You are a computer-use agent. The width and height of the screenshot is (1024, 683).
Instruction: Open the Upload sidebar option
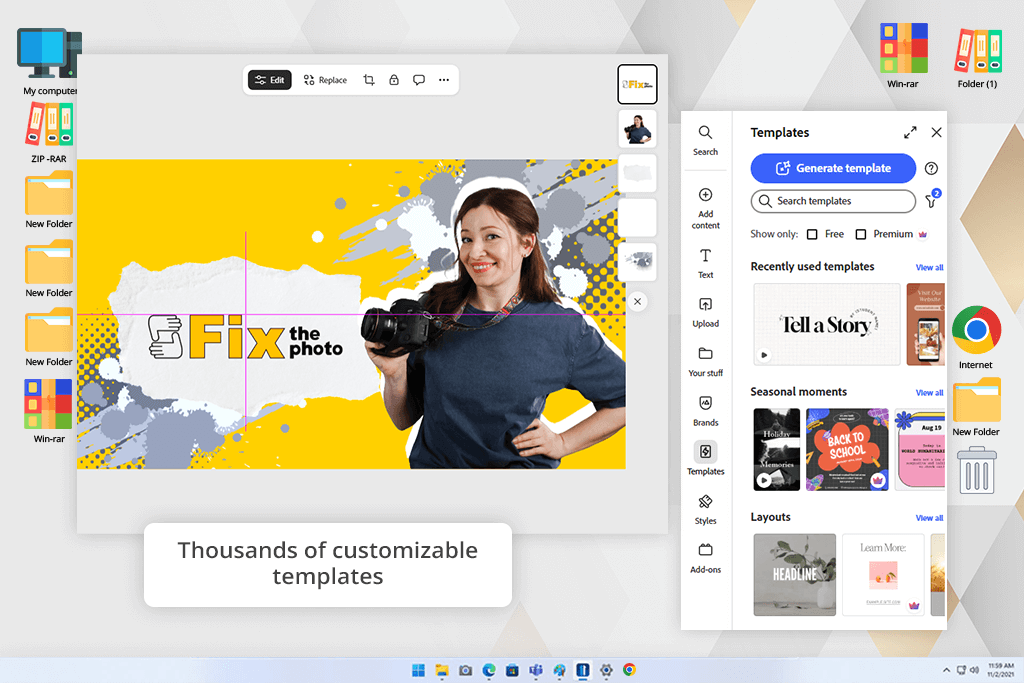pos(705,313)
